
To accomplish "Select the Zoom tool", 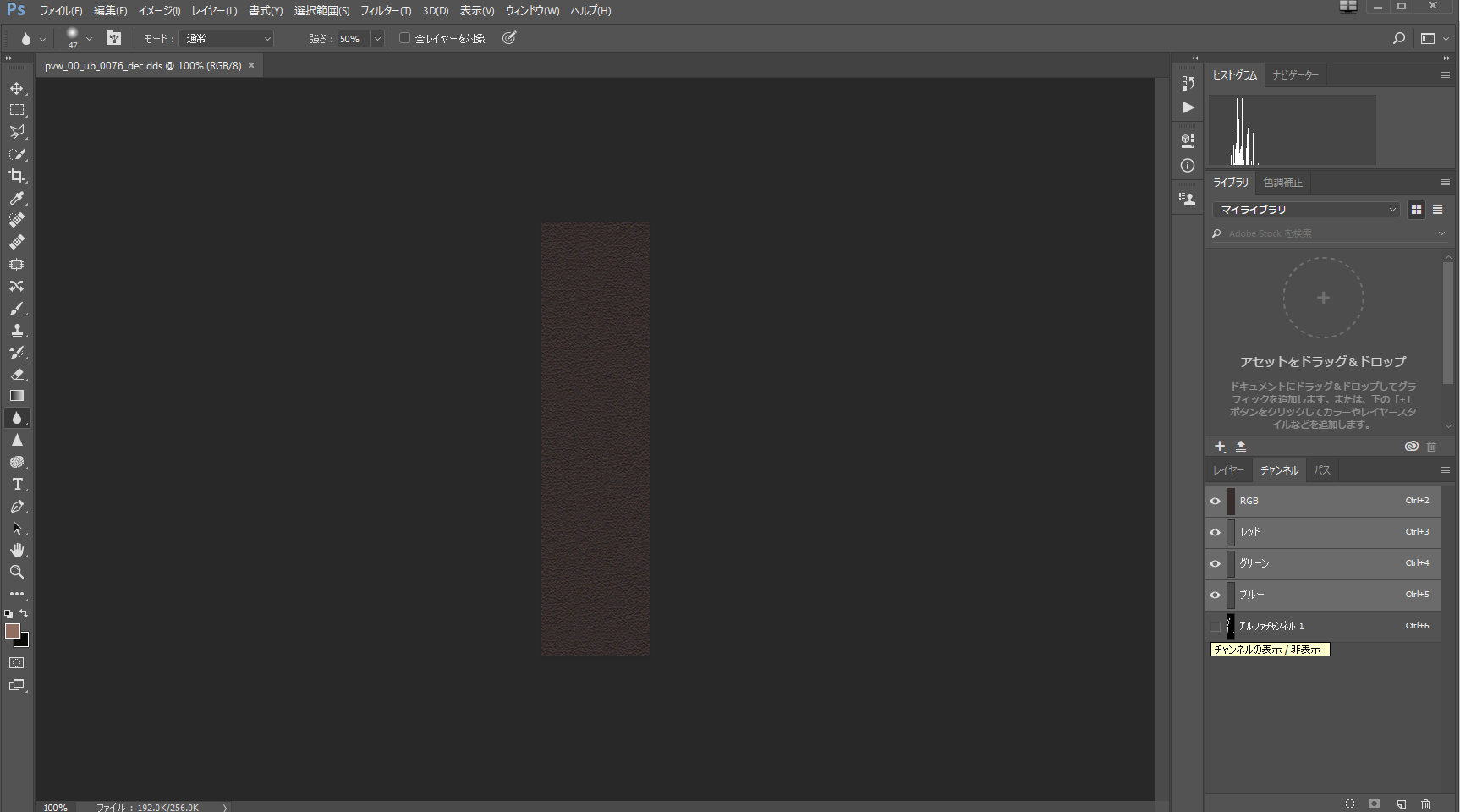I will tap(17, 573).
